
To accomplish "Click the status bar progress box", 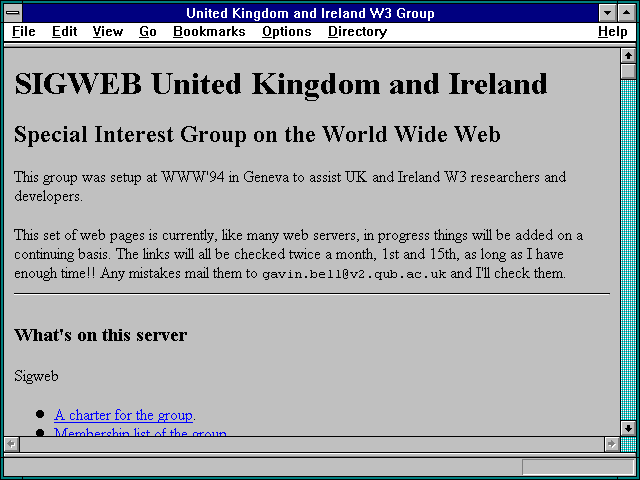I will click(578, 467).
